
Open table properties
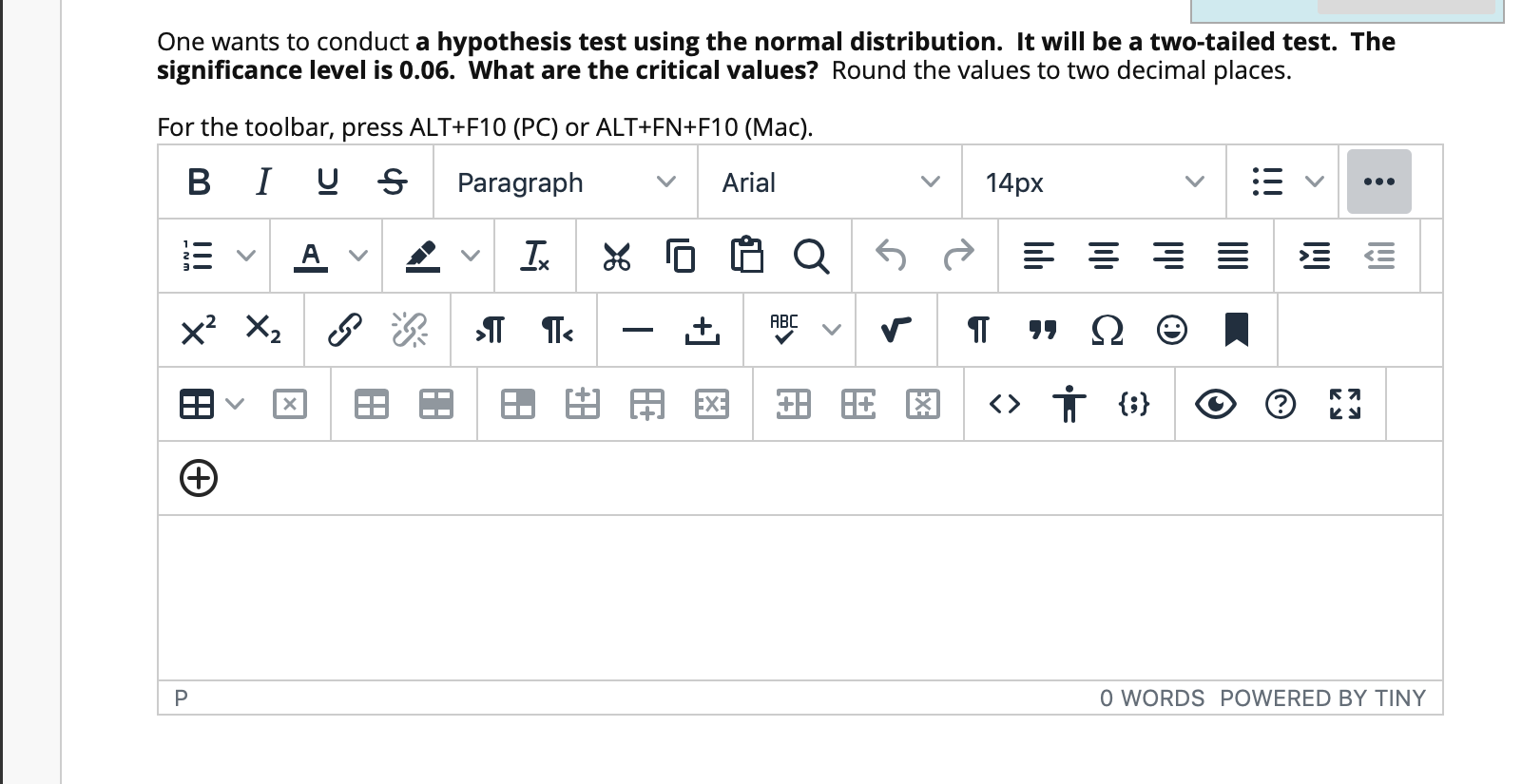(x=372, y=404)
